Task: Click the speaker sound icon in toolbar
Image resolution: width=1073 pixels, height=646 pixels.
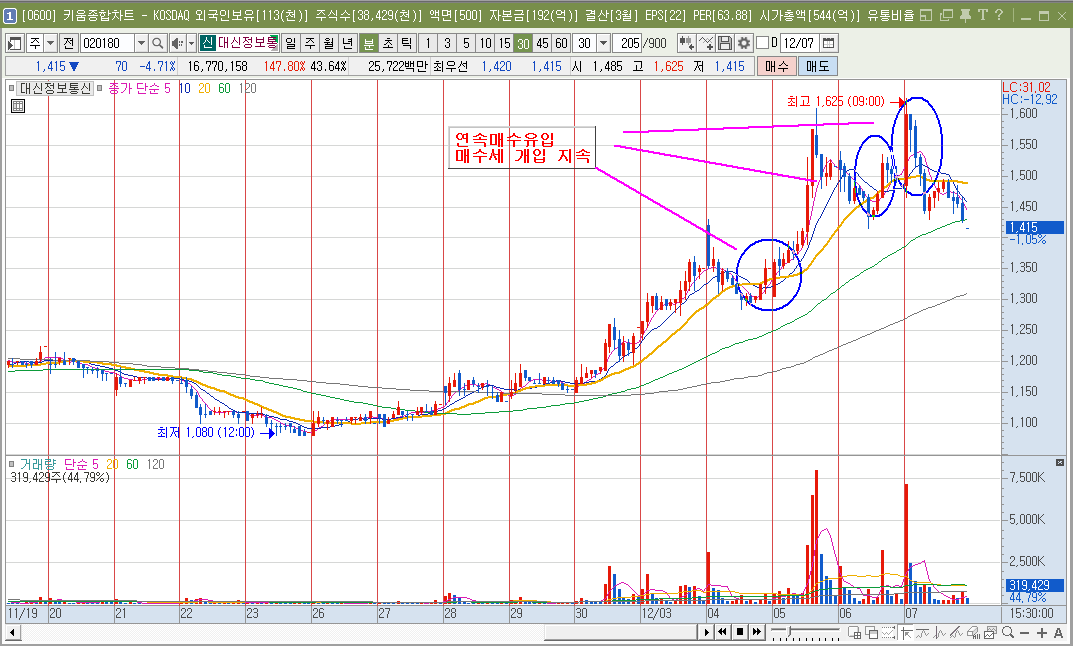Action: pyautogui.click(x=176, y=43)
